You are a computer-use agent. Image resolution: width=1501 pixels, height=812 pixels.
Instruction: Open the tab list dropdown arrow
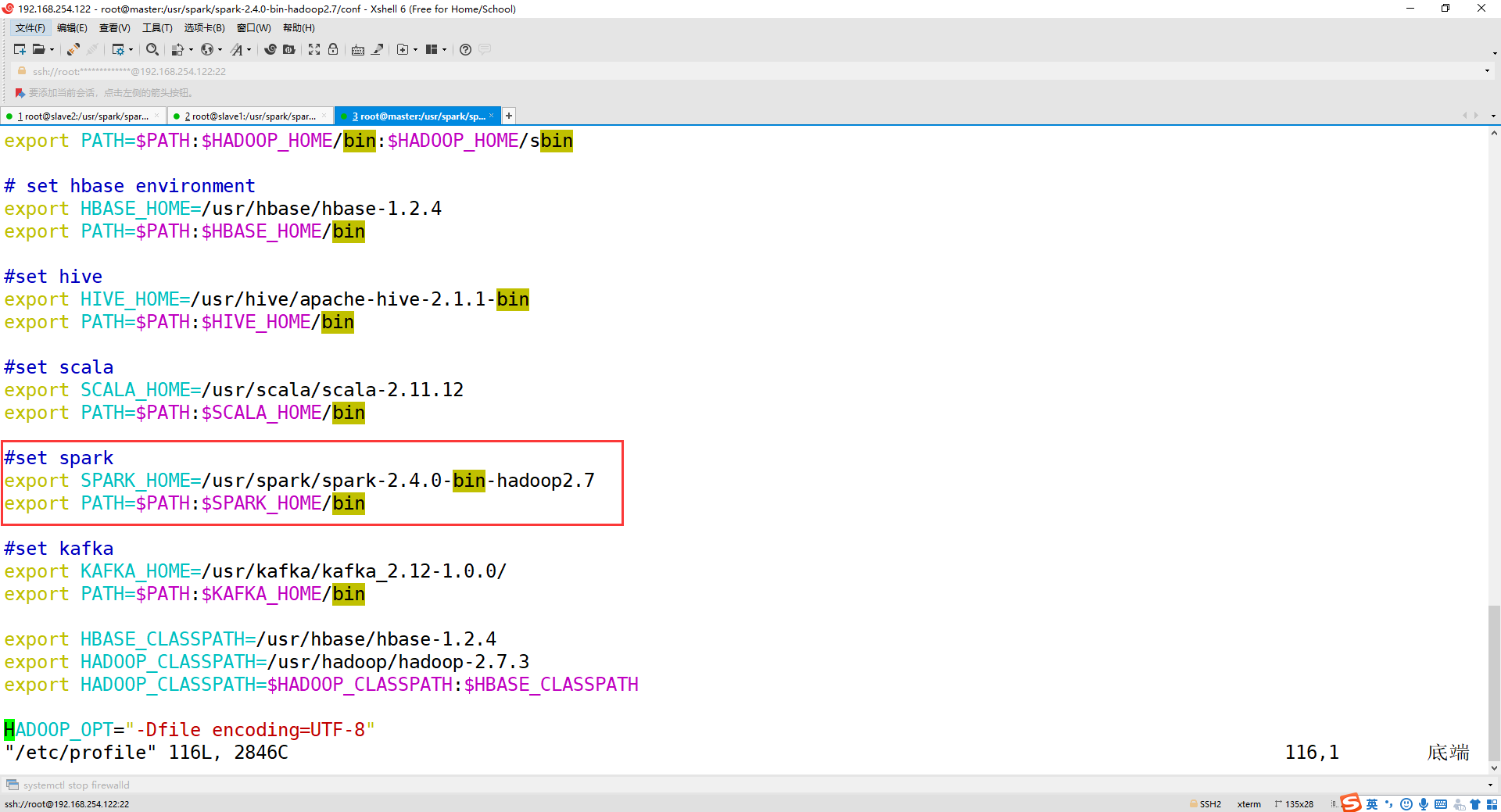click(1493, 116)
